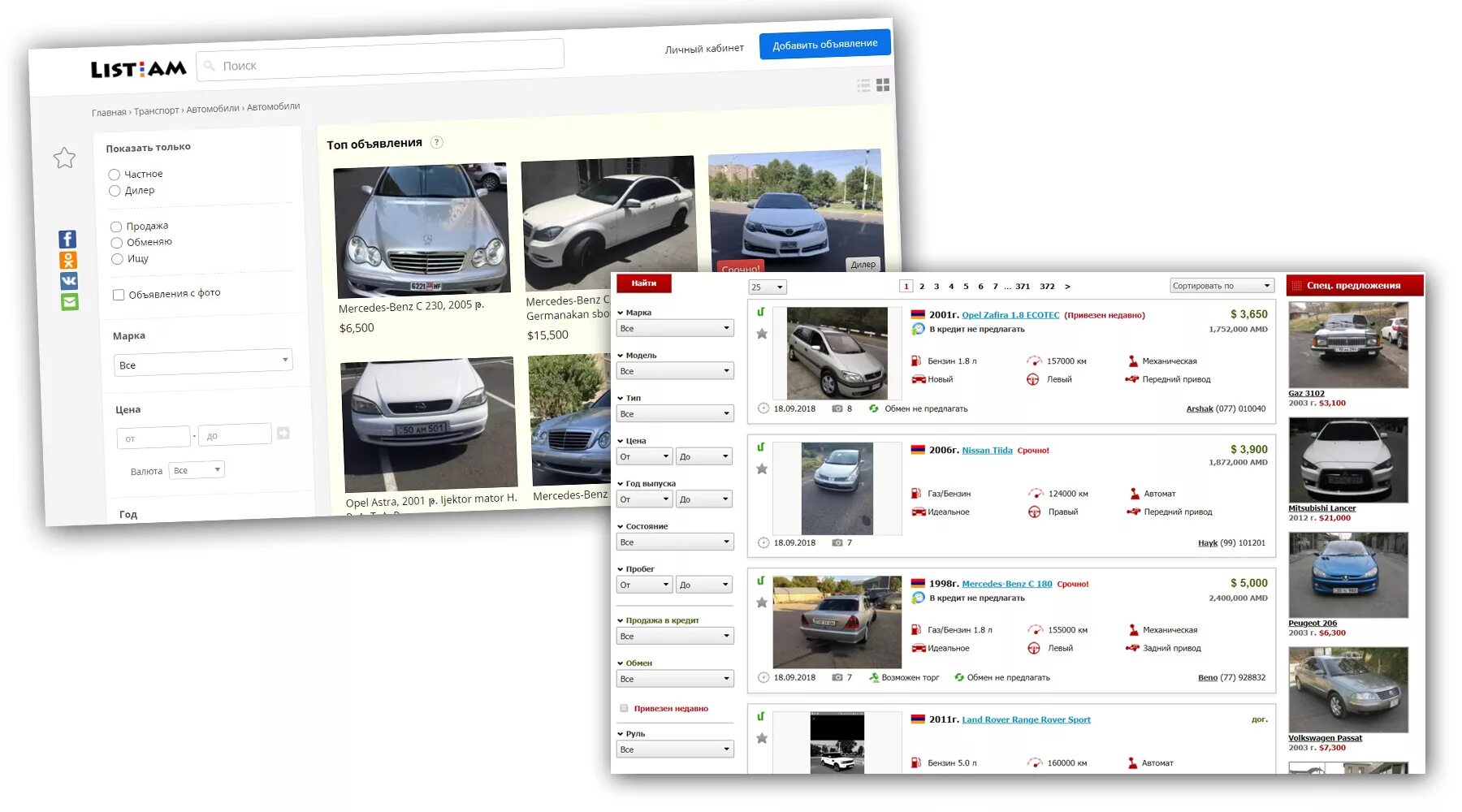Switch to list view icon in List.am

click(x=863, y=85)
